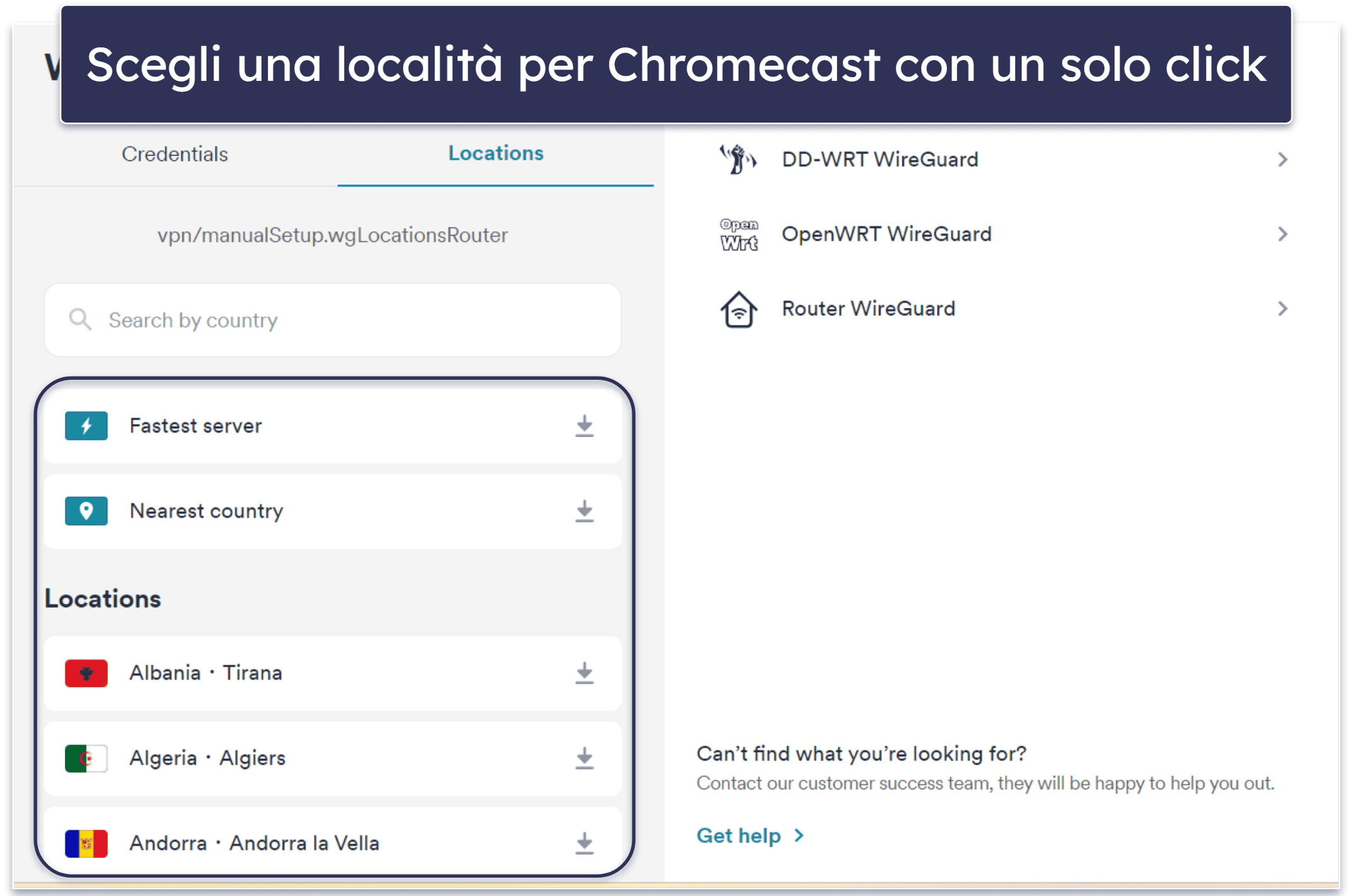Image resolution: width=1352 pixels, height=896 pixels.
Task: Download the Albania Tirana configuration
Action: coord(584,673)
